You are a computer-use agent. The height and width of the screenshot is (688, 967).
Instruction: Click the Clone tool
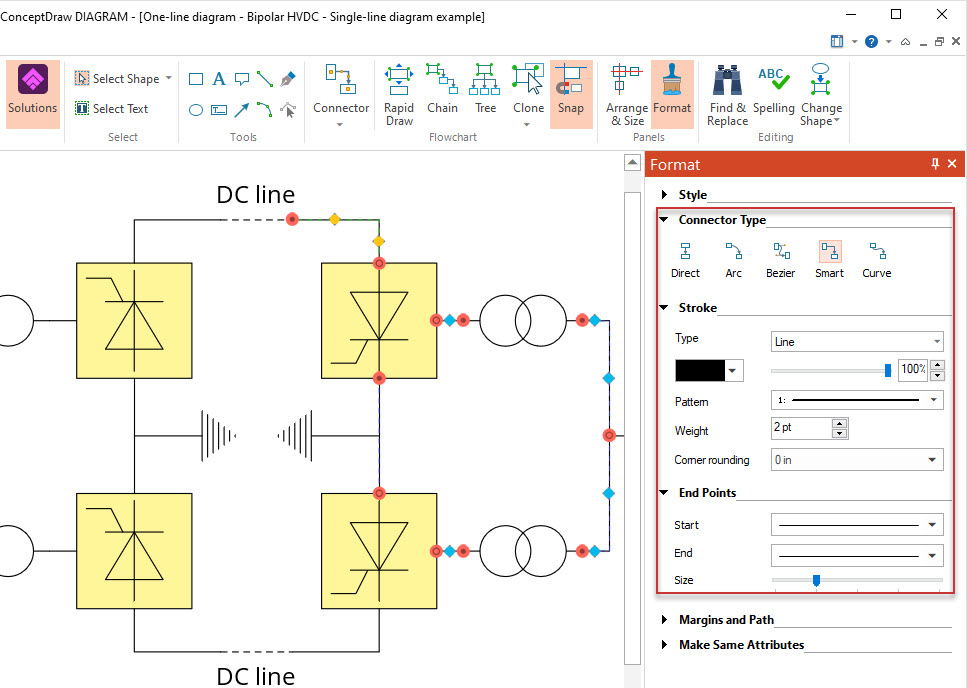[x=529, y=88]
